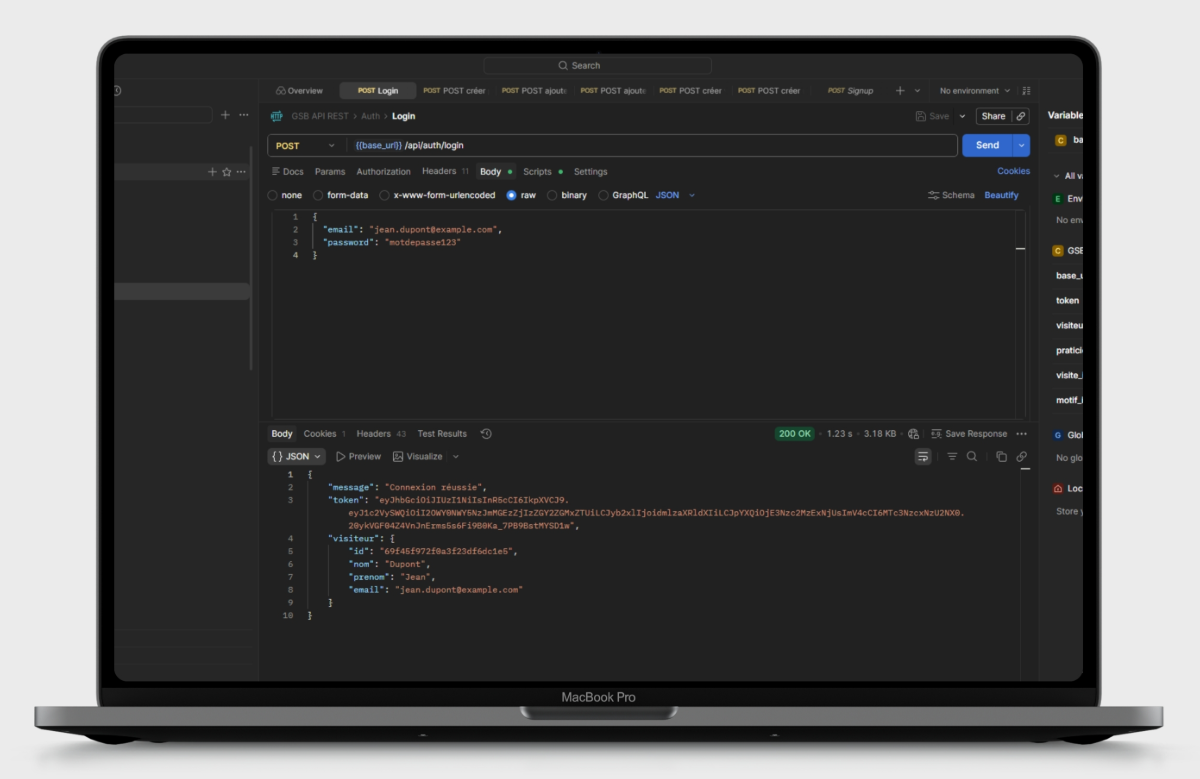Open the Authorization tab
This screenshot has width=1200, height=779.
384,172
